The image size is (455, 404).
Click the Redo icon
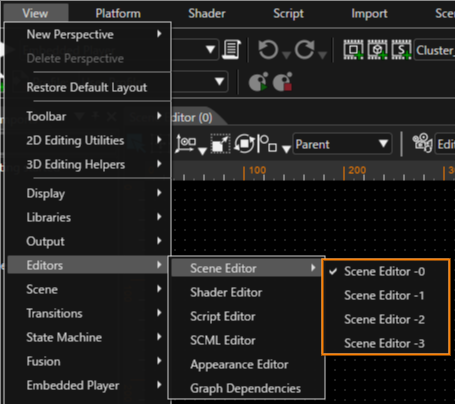(304, 50)
